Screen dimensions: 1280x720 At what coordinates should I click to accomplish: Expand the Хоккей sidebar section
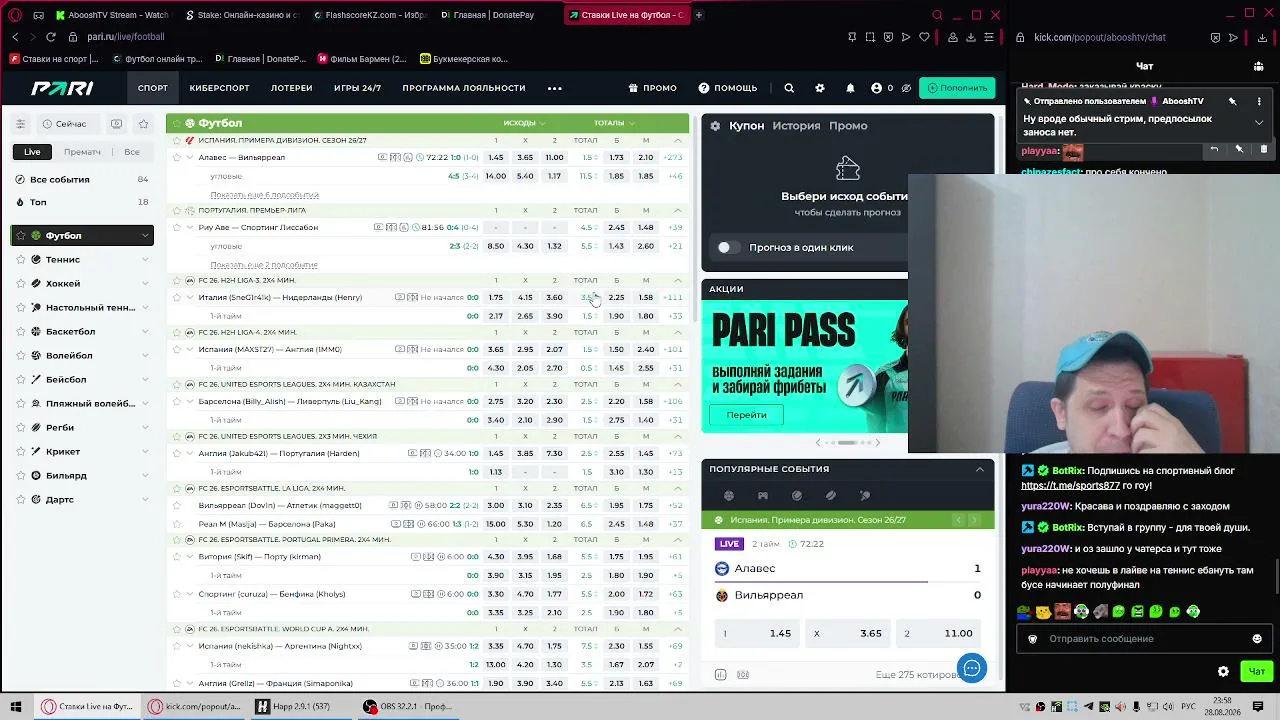pos(145,284)
